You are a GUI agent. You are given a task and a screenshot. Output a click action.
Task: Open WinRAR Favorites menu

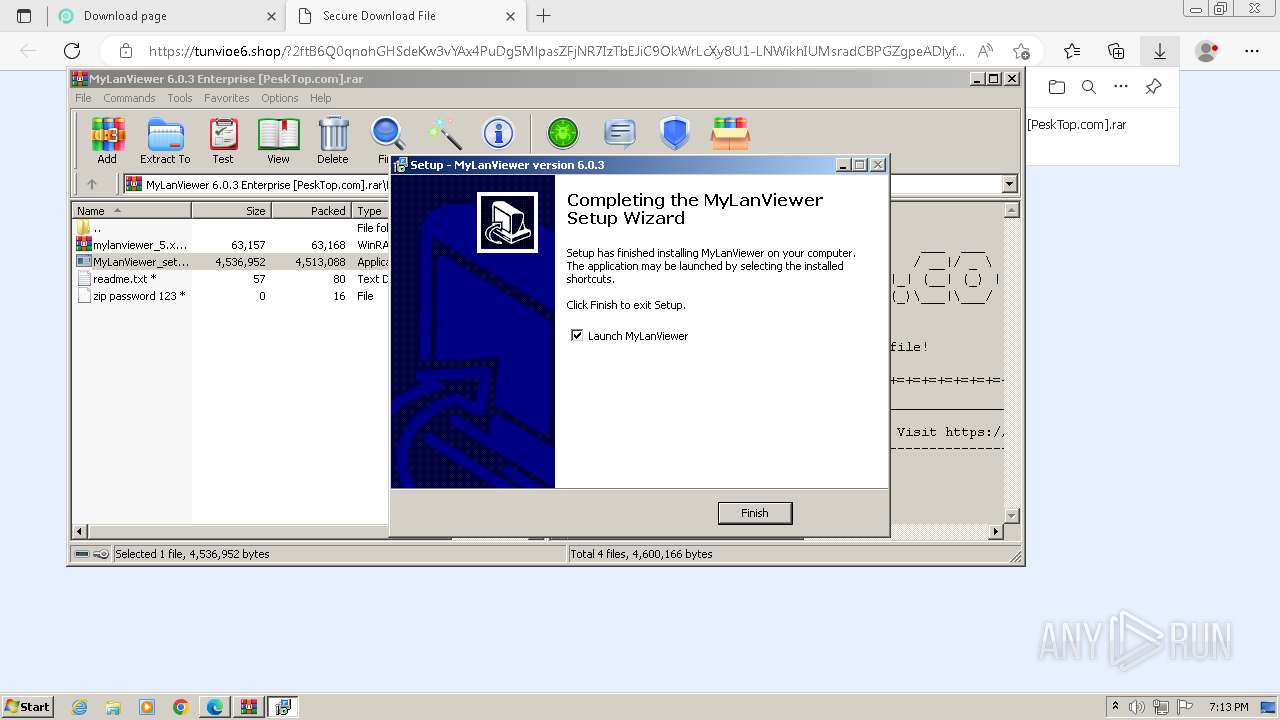tap(227, 98)
